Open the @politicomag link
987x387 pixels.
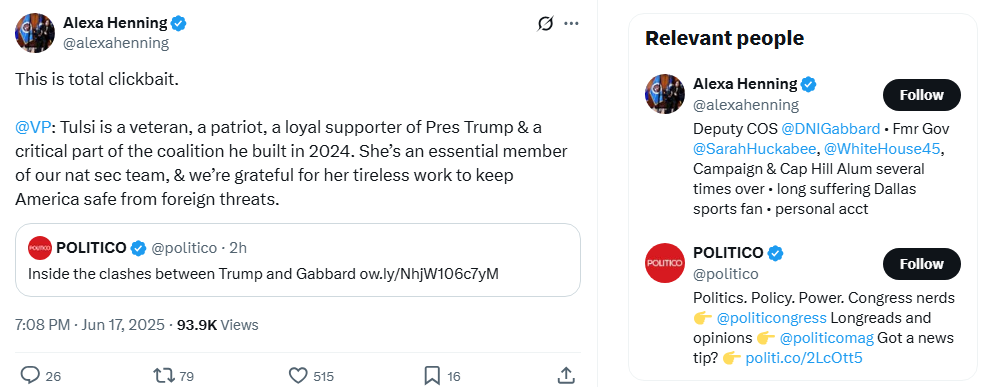coord(826,338)
